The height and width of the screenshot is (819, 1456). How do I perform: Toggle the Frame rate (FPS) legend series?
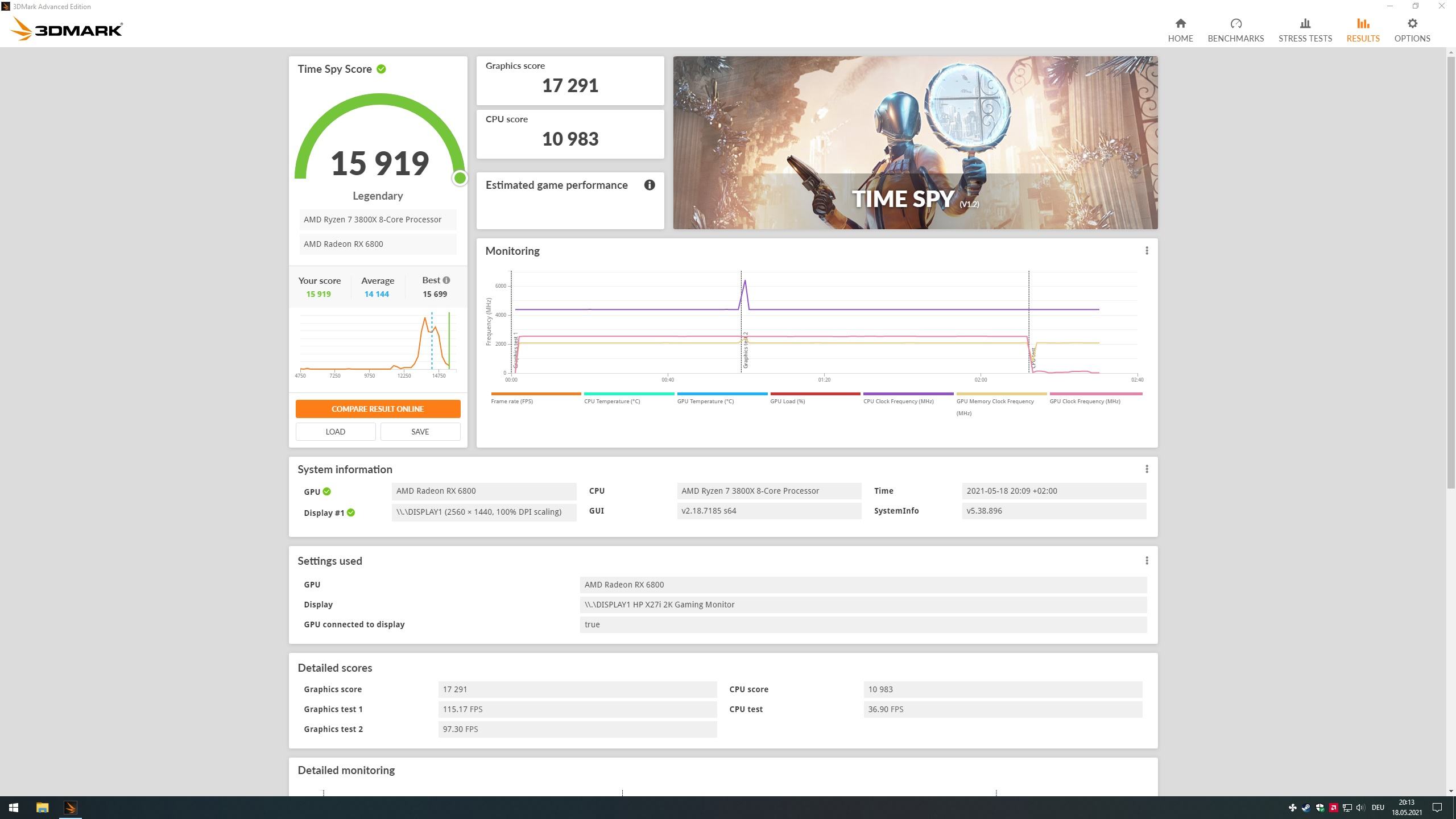512,401
